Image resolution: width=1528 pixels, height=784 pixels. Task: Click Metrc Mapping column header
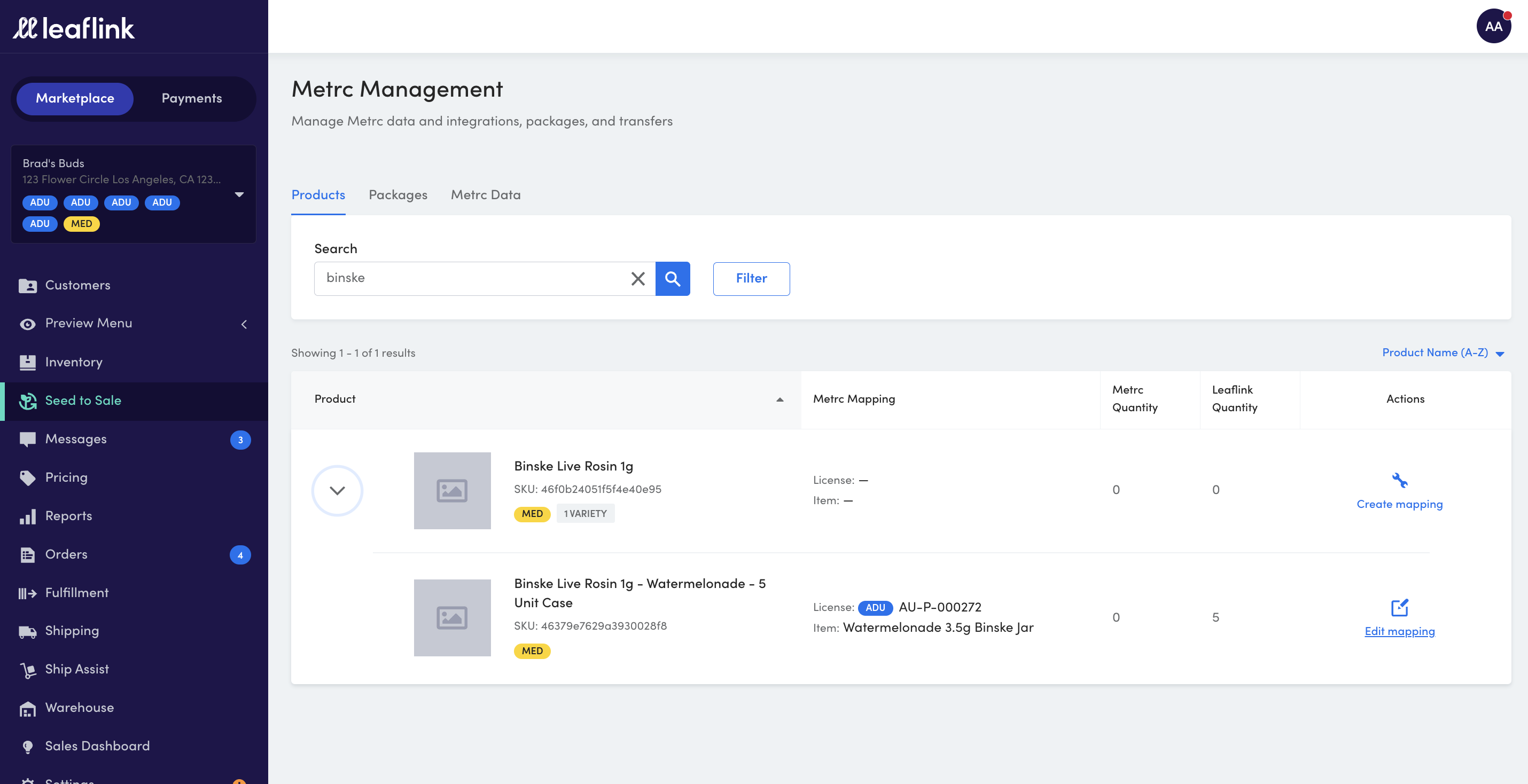point(854,399)
